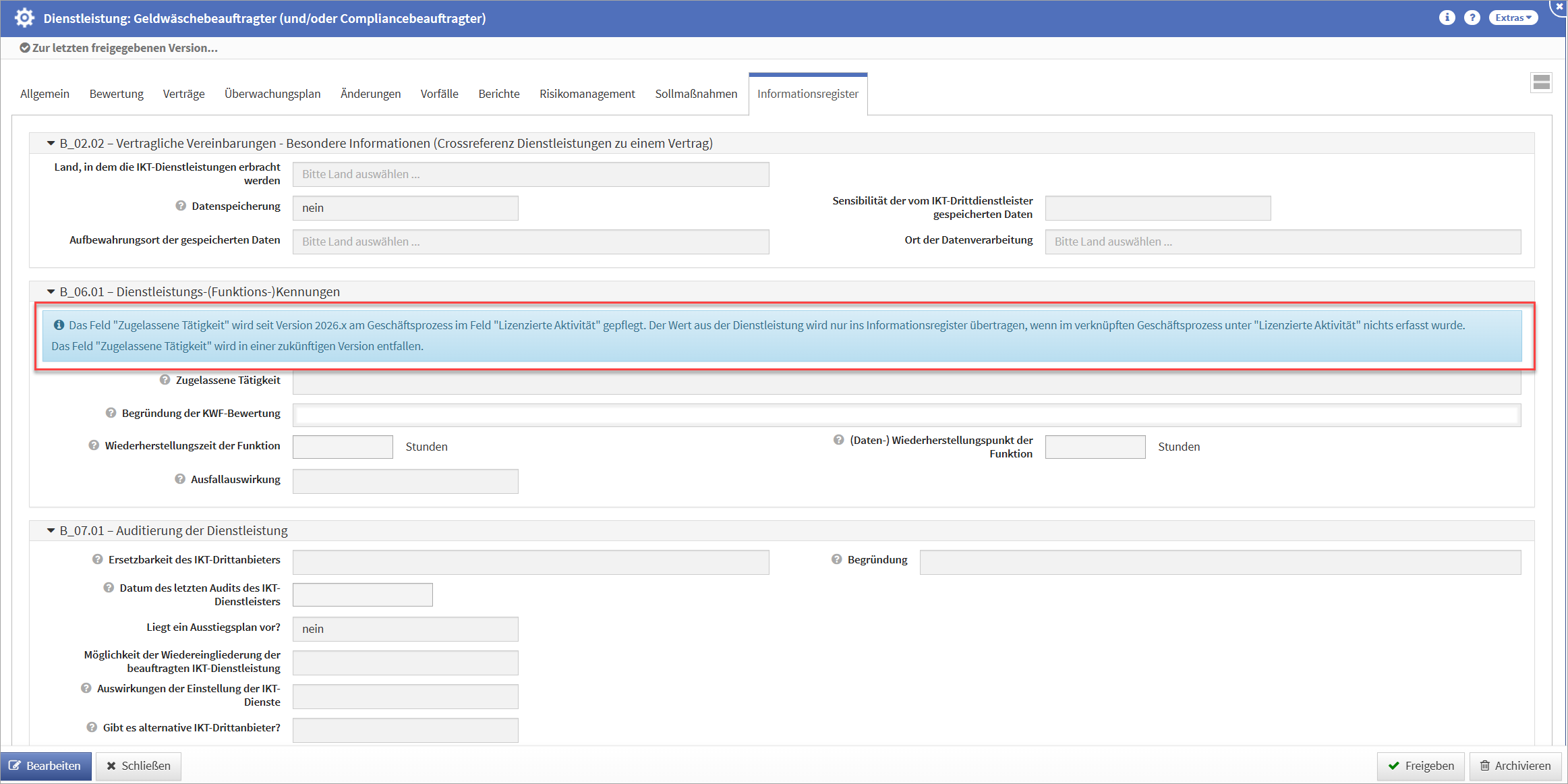
Task: Click the Wiederherstellungszeit der Funktion hours field
Action: [343, 447]
